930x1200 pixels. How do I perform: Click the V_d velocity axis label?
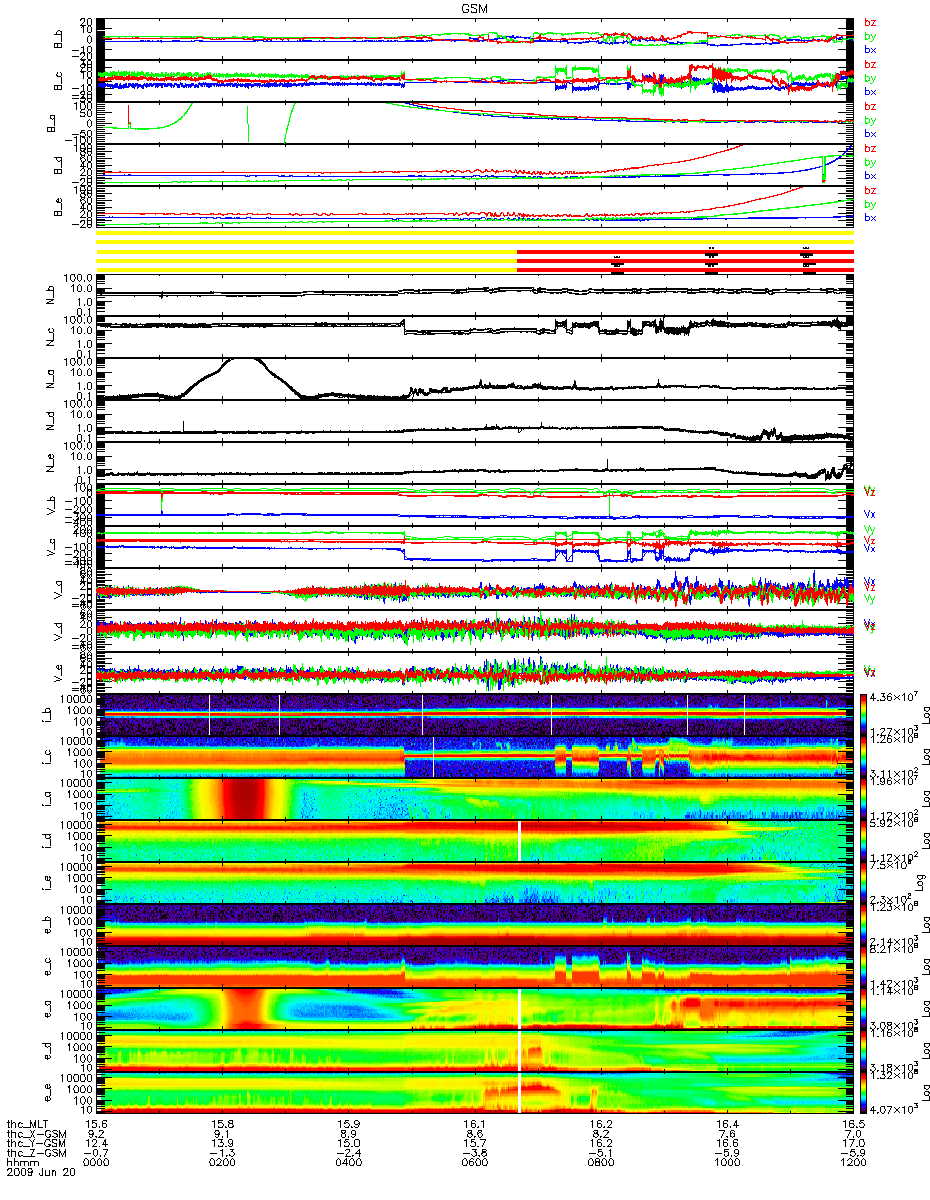pyautogui.click(x=59, y=630)
